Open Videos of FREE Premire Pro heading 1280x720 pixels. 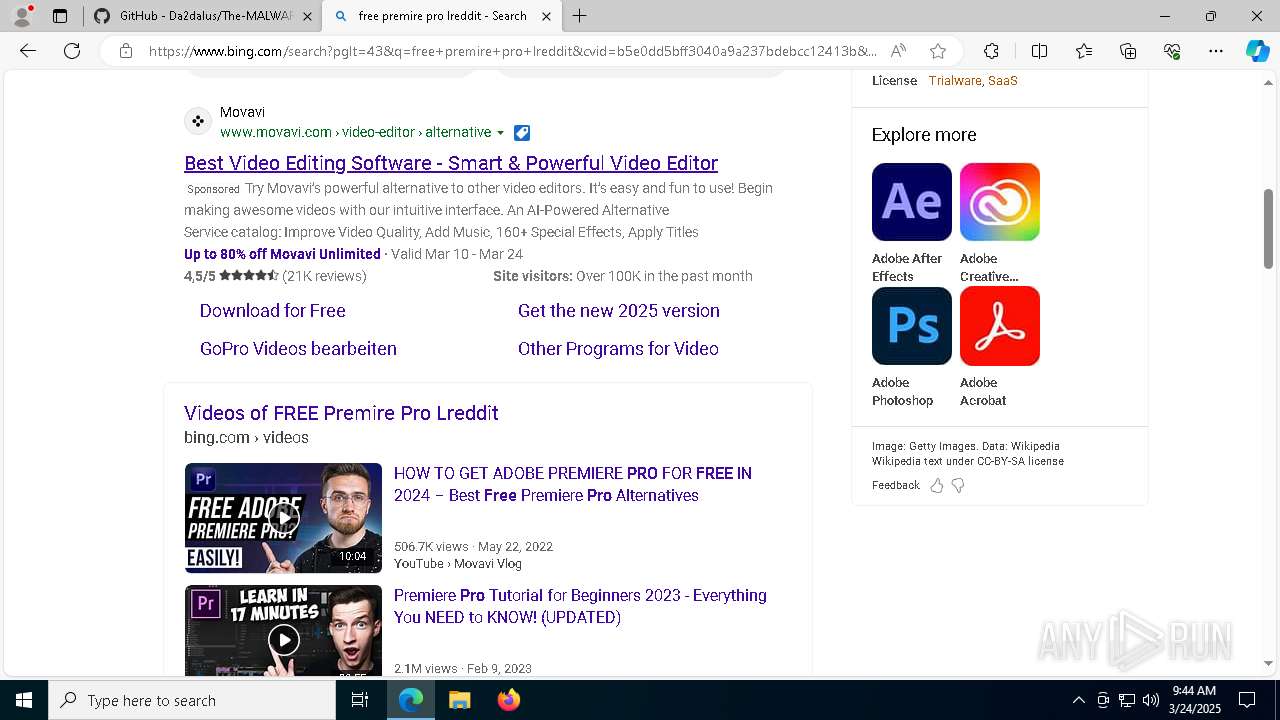point(341,413)
